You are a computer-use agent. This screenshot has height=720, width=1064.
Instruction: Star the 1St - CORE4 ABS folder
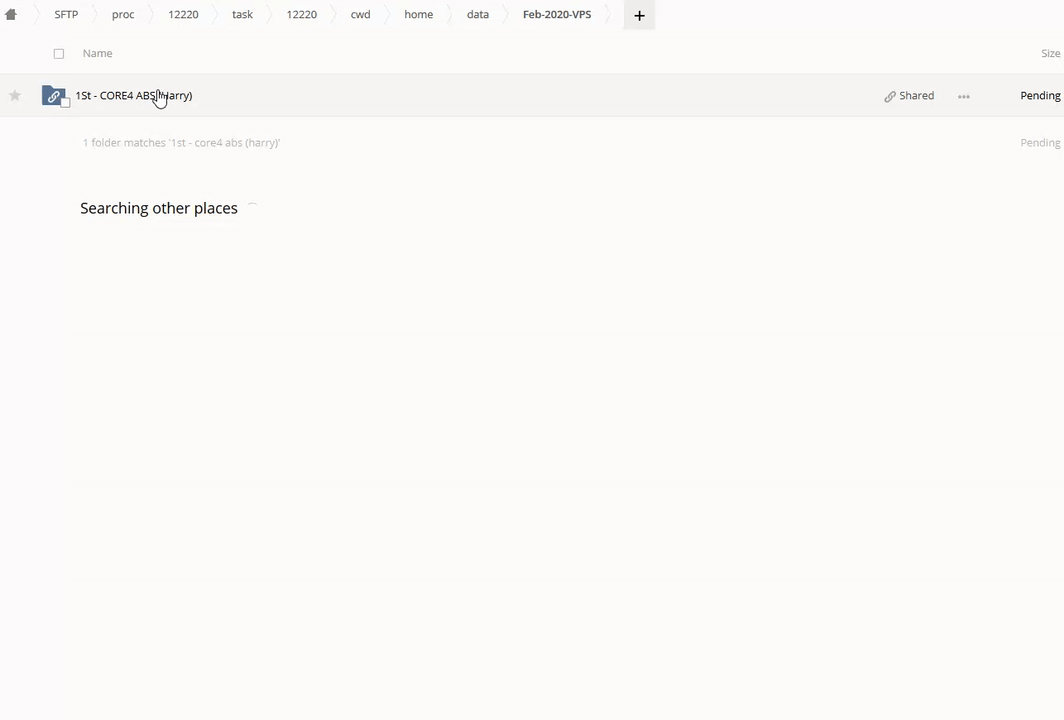point(15,96)
